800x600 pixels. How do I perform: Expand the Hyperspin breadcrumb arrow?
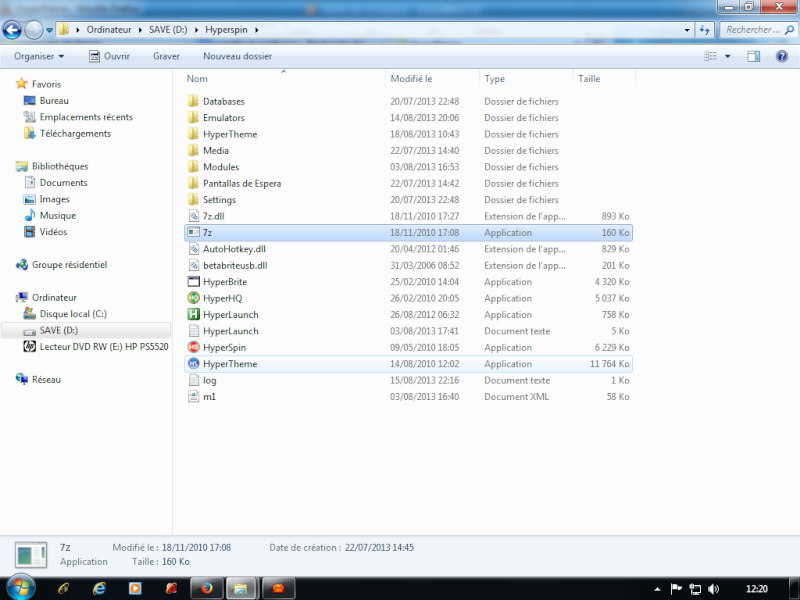[257, 30]
